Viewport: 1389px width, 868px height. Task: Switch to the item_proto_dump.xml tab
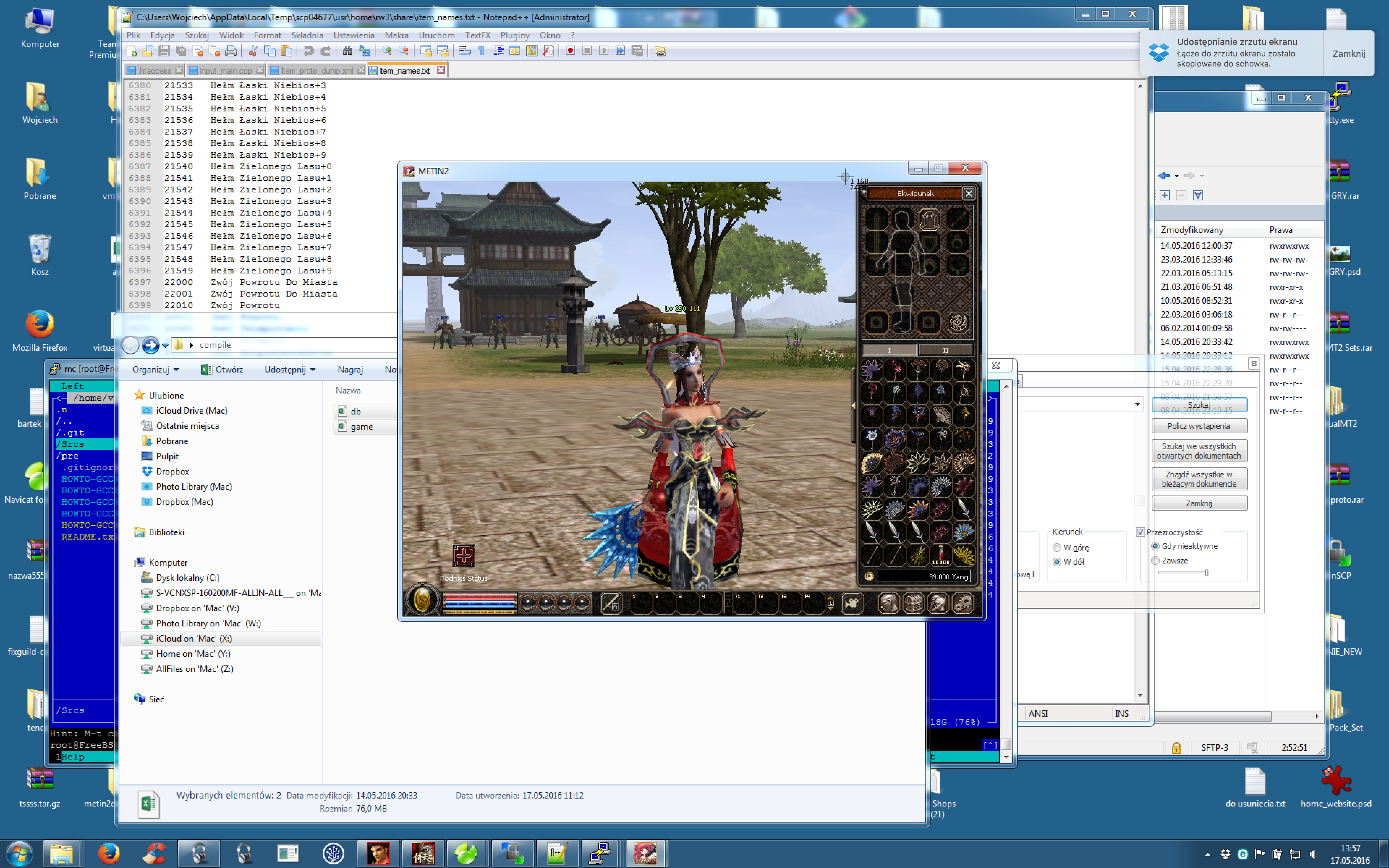pyautogui.click(x=317, y=71)
